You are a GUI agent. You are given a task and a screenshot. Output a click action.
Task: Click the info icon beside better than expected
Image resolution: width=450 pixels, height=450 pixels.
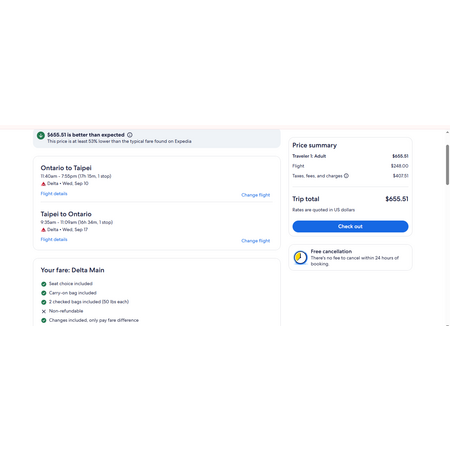tap(130, 135)
